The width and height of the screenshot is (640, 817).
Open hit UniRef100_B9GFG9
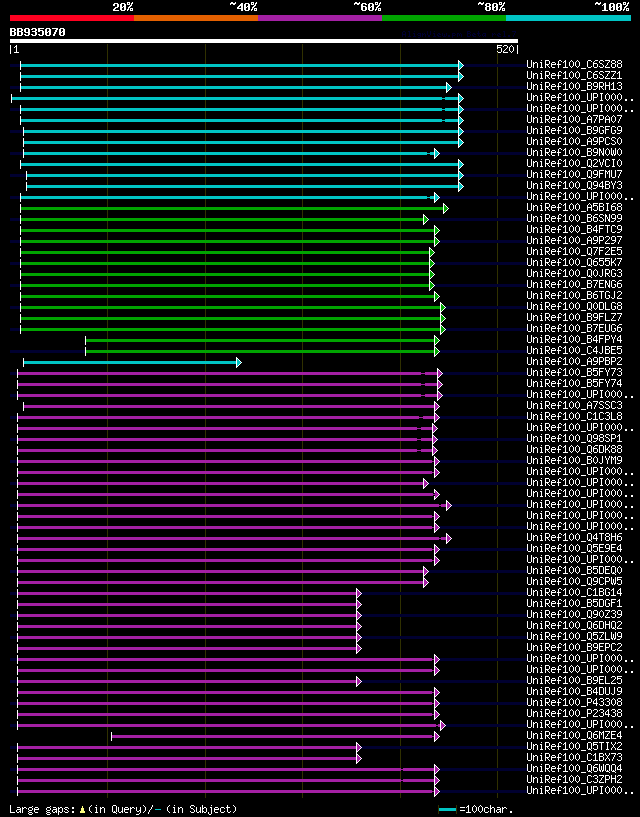(574, 130)
